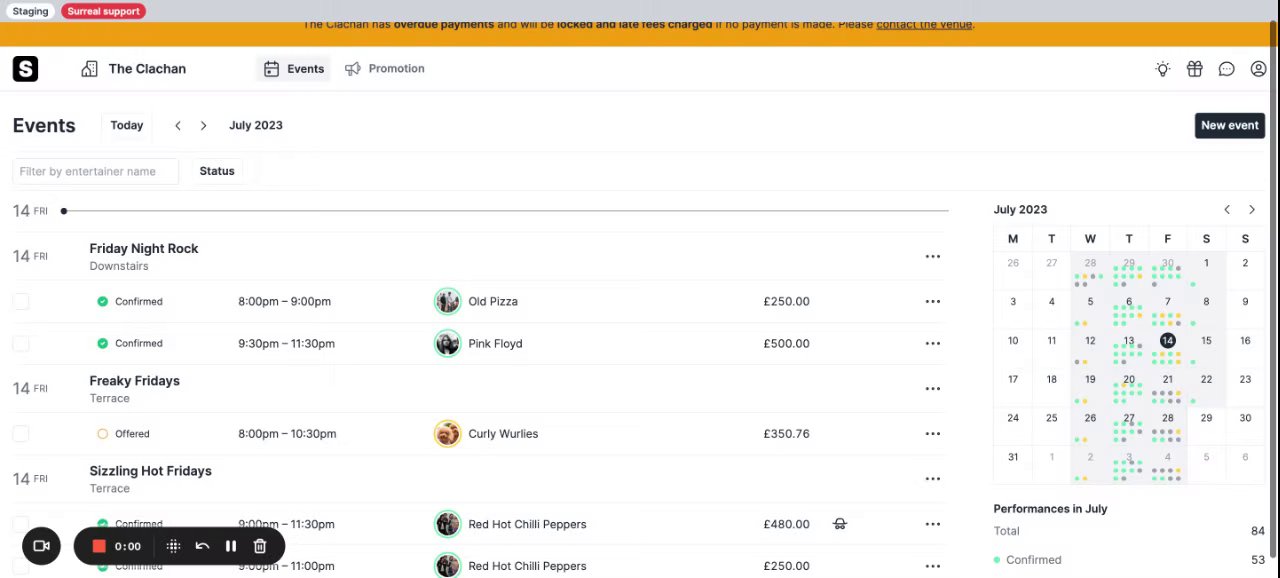1280x578 pixels.
Task: Tick the checkbox for Pink Floyd row
Action: click(x=21, y=343)
